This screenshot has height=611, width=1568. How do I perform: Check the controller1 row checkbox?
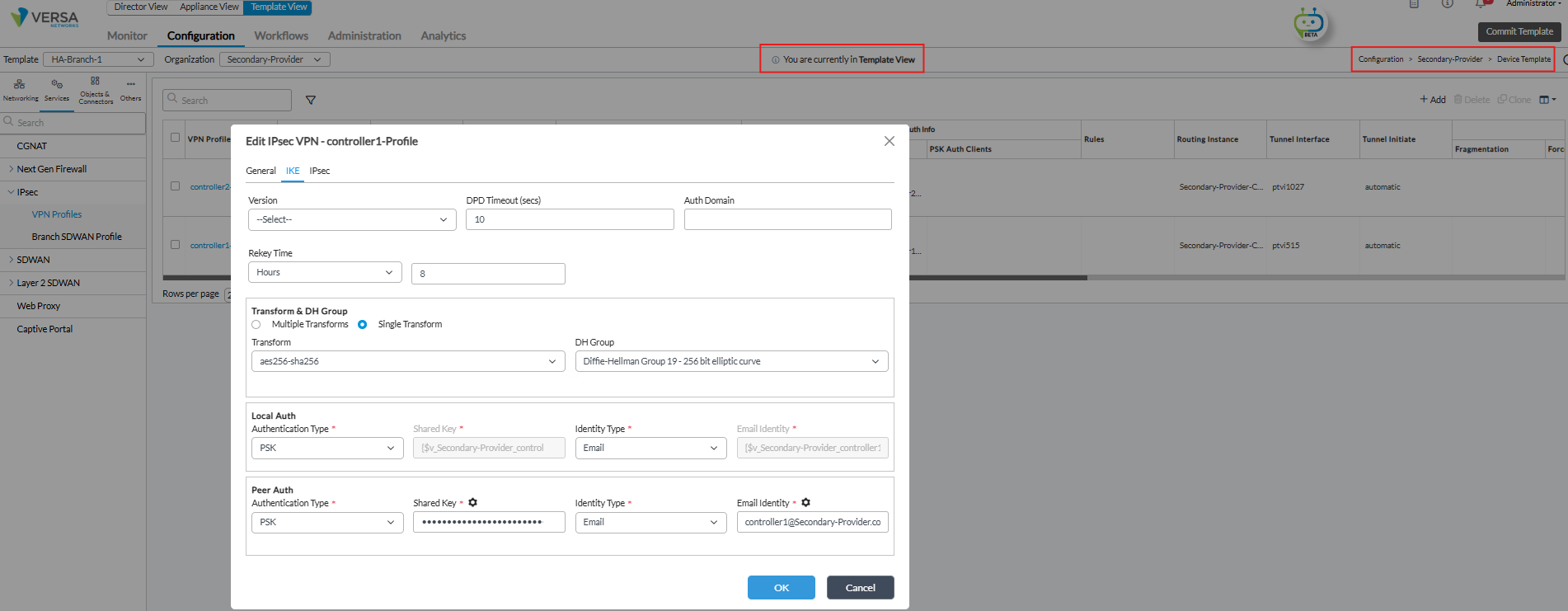pos(175,245)
